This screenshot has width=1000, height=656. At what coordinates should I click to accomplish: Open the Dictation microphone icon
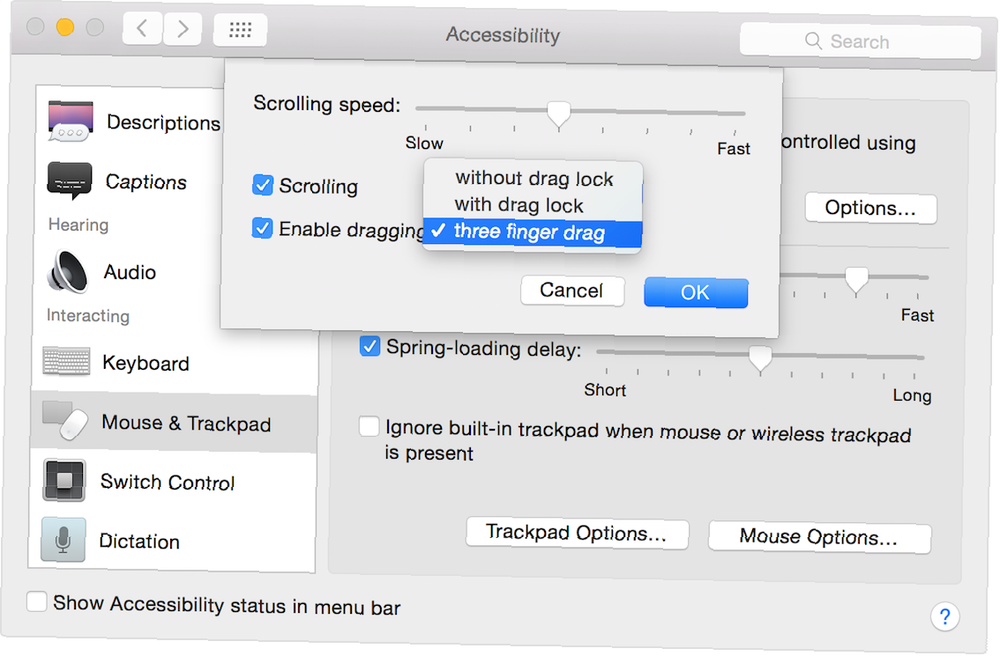click(63, 539)
